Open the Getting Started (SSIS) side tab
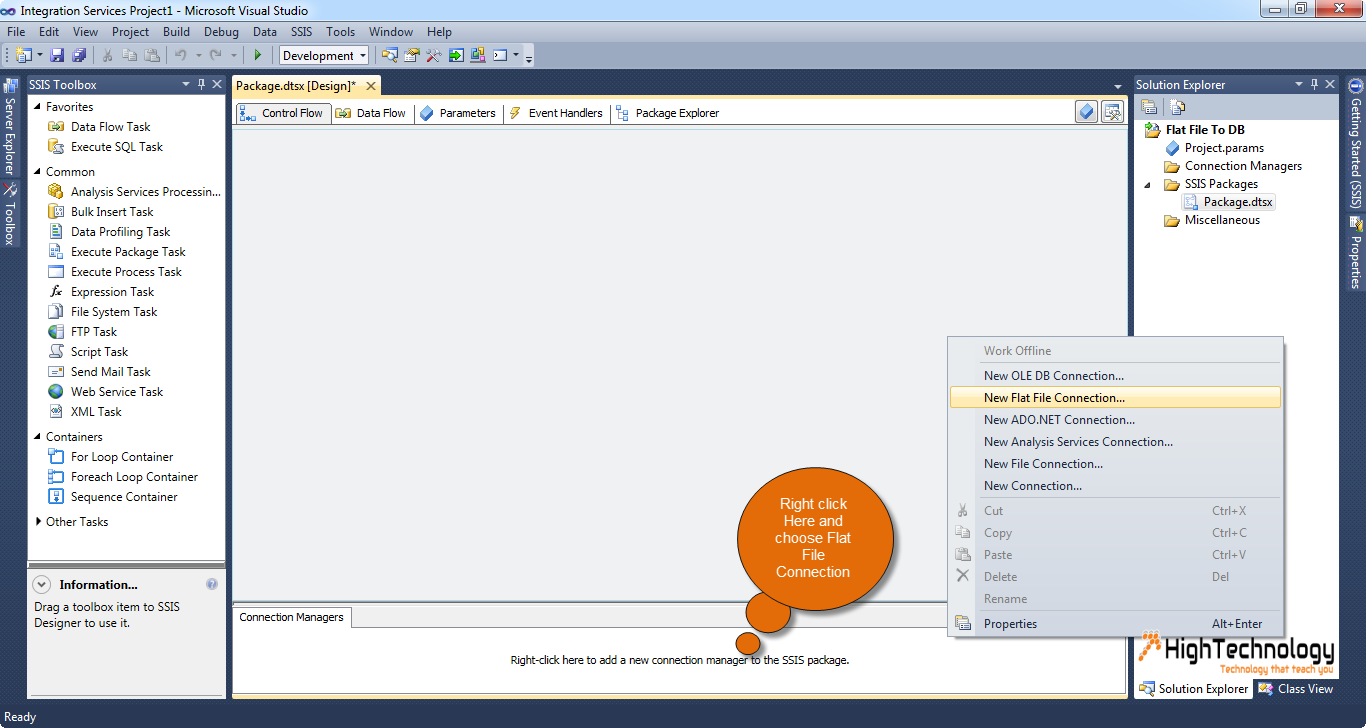The width and height of the screenshot is (1366, 728). [1356, 143]
